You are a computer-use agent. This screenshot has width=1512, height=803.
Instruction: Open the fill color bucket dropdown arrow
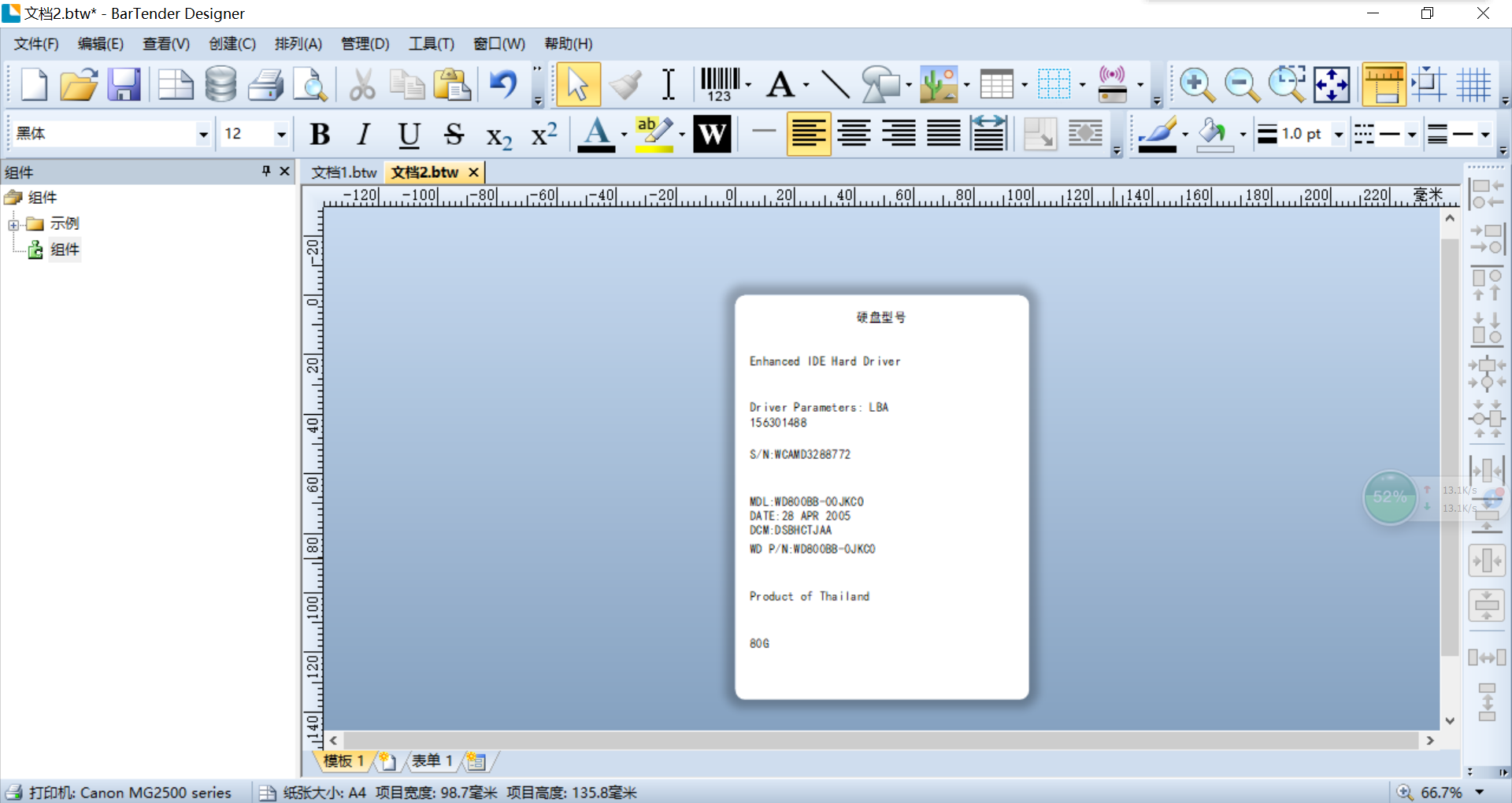pos(1243,135)
